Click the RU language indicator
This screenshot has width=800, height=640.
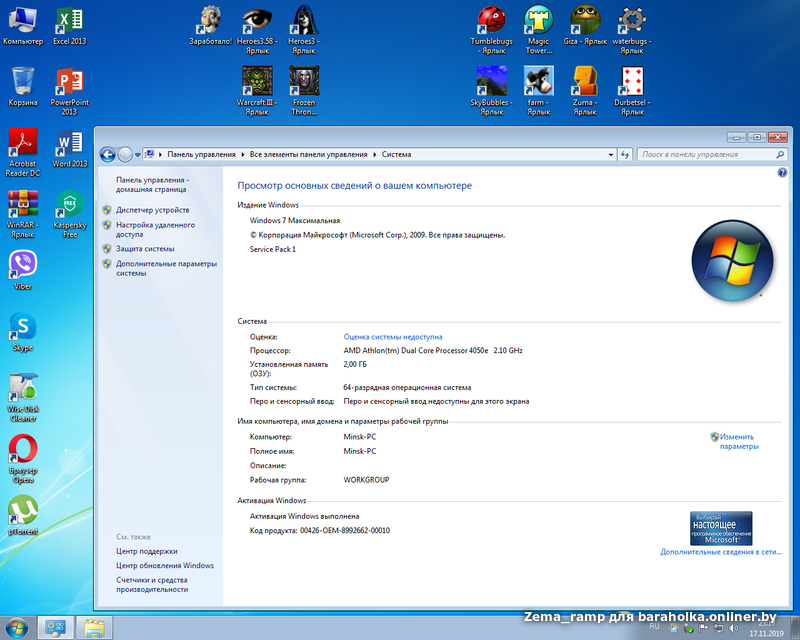[655, 626]
